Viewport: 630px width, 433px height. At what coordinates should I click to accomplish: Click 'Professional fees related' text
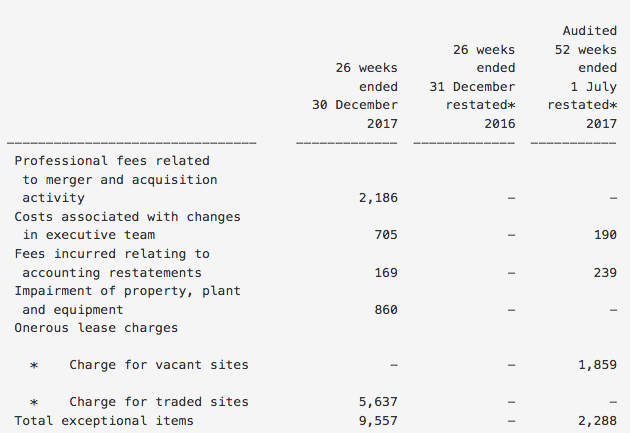[x=112, y=161]
